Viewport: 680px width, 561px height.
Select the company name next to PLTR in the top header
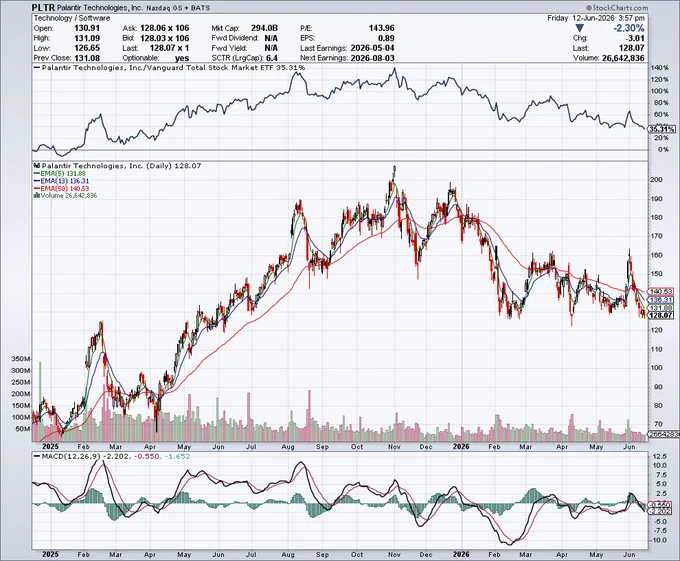point(100,8)
